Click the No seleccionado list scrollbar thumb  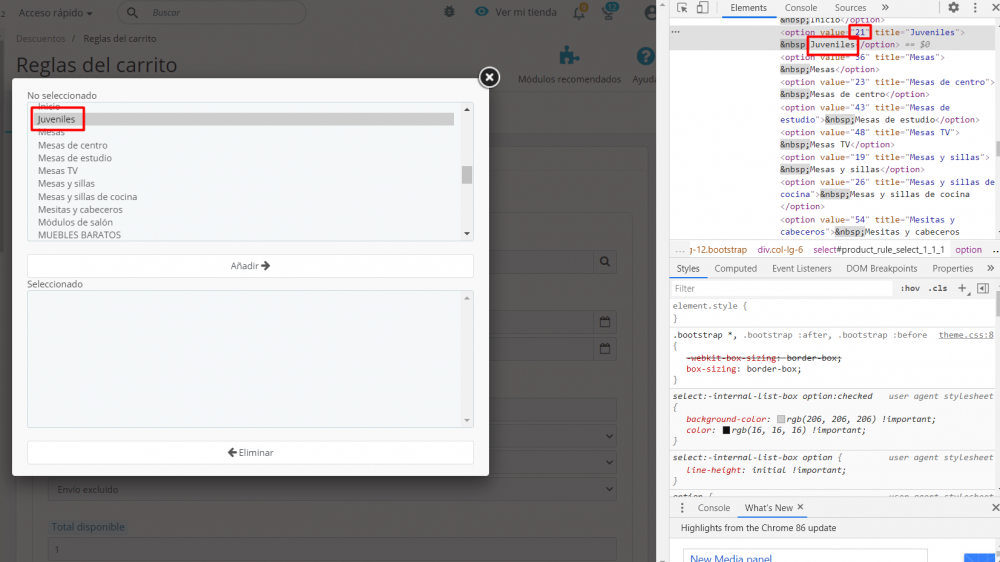tap(467, 174)
